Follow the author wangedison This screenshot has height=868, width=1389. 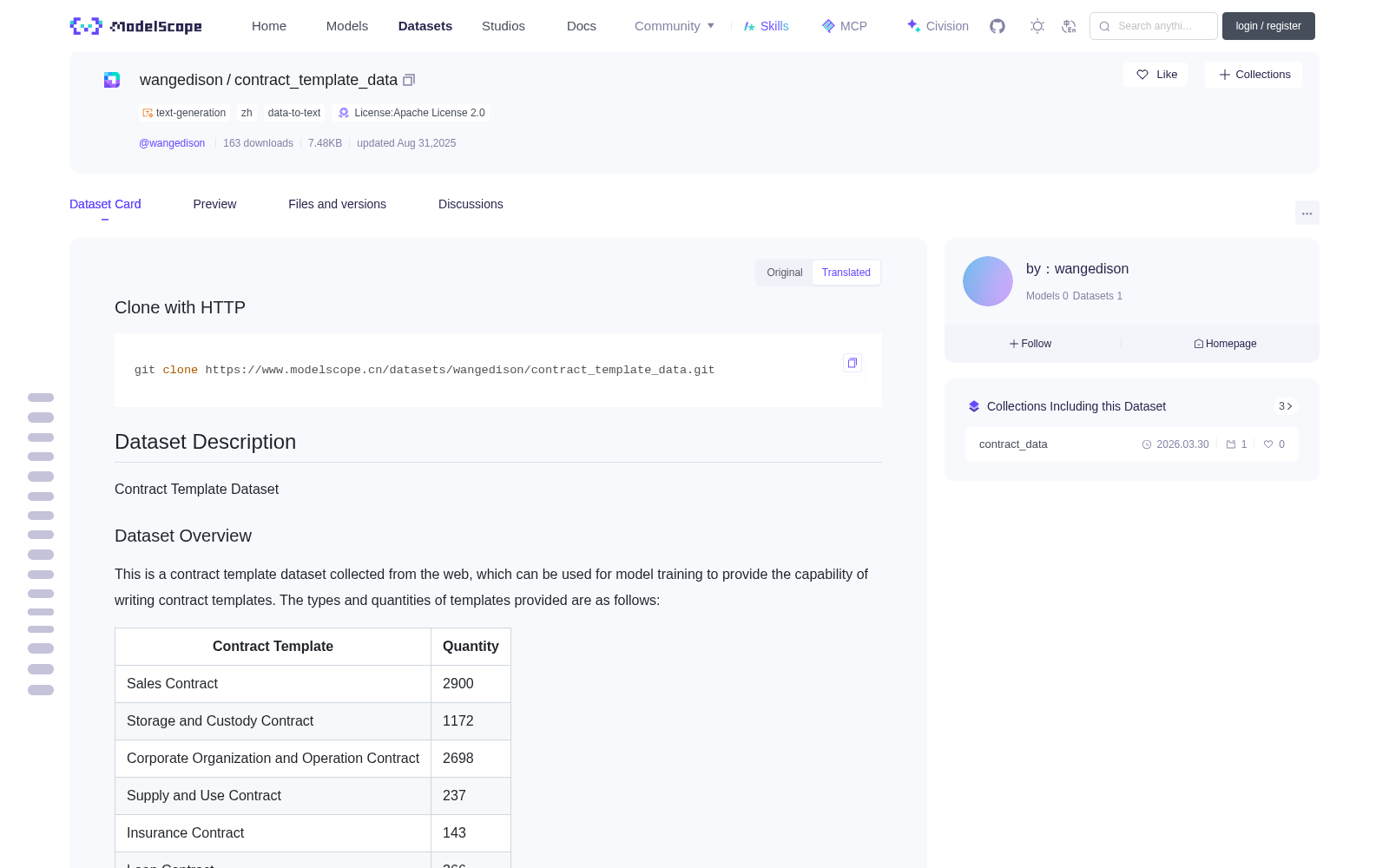point(1030,344)
